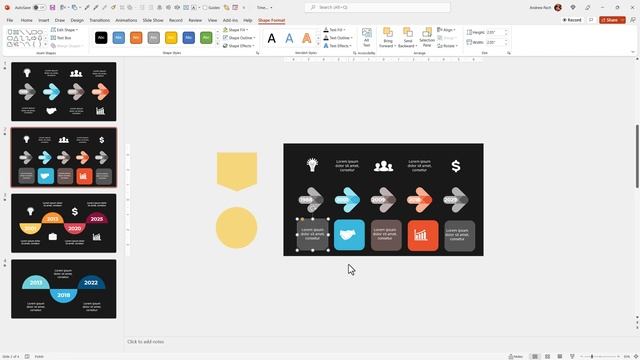640x360 pixels.
Task: Open the Shape Outline dropdown
Action: [x=239, y=38]
